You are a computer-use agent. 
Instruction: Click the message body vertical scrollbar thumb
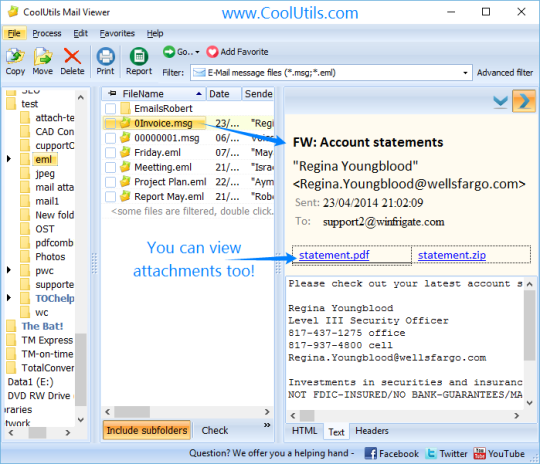pos(529,326)
